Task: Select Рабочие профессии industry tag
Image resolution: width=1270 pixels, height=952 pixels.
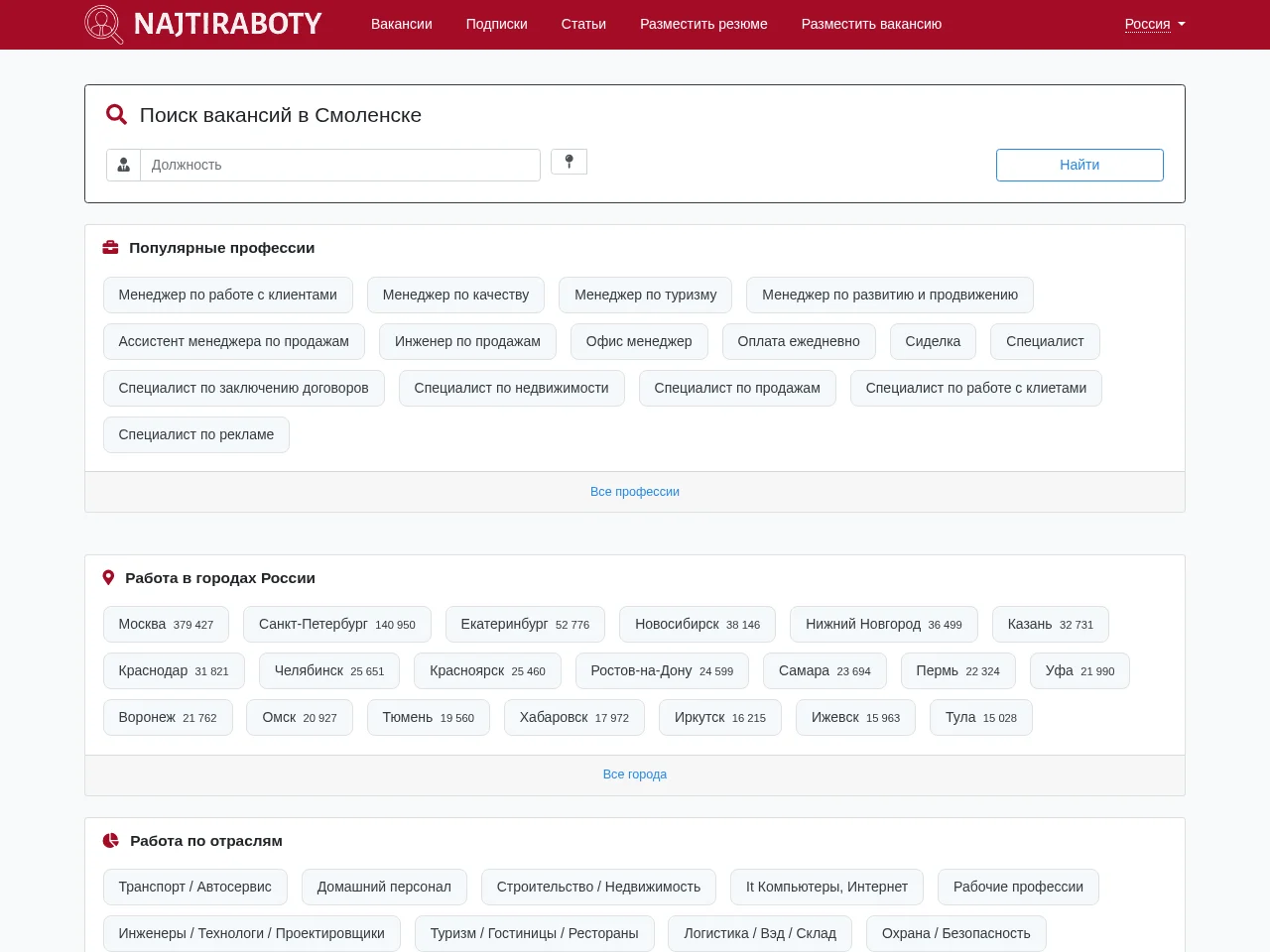Action: click(x=1018, y=887)
